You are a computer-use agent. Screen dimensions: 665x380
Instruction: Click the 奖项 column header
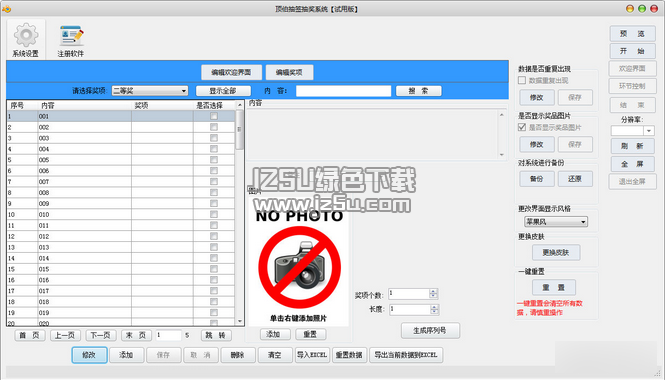click(x=162, y=105)
